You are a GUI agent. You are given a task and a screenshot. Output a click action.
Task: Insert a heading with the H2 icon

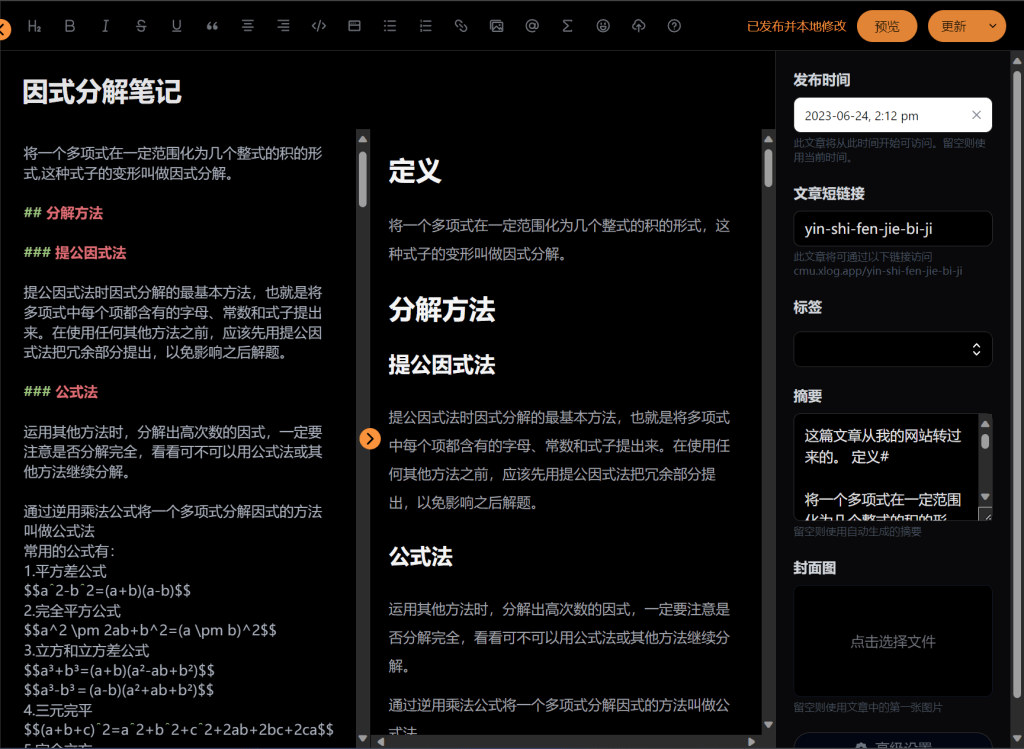[x=34, y=26]
